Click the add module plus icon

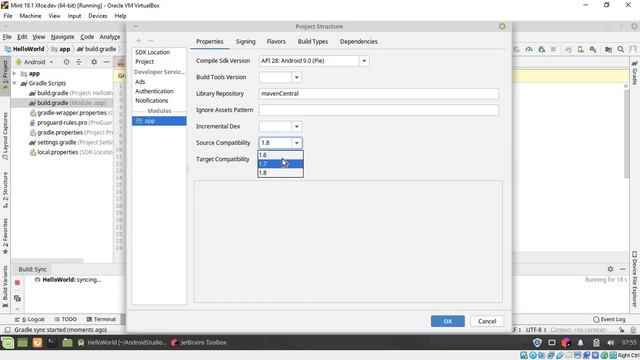(x=138, y=41)
